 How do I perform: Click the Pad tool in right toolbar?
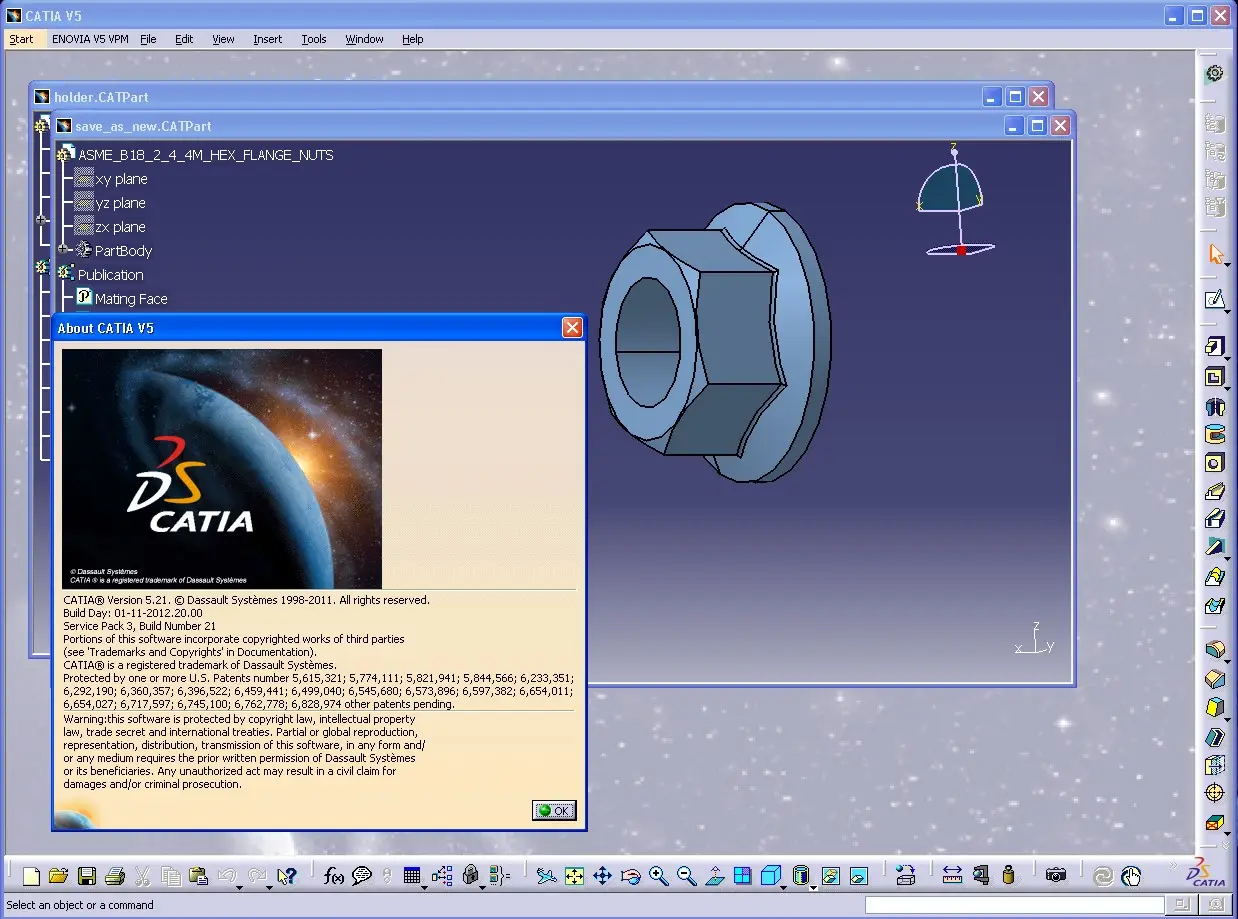(x=1215, y=347)
